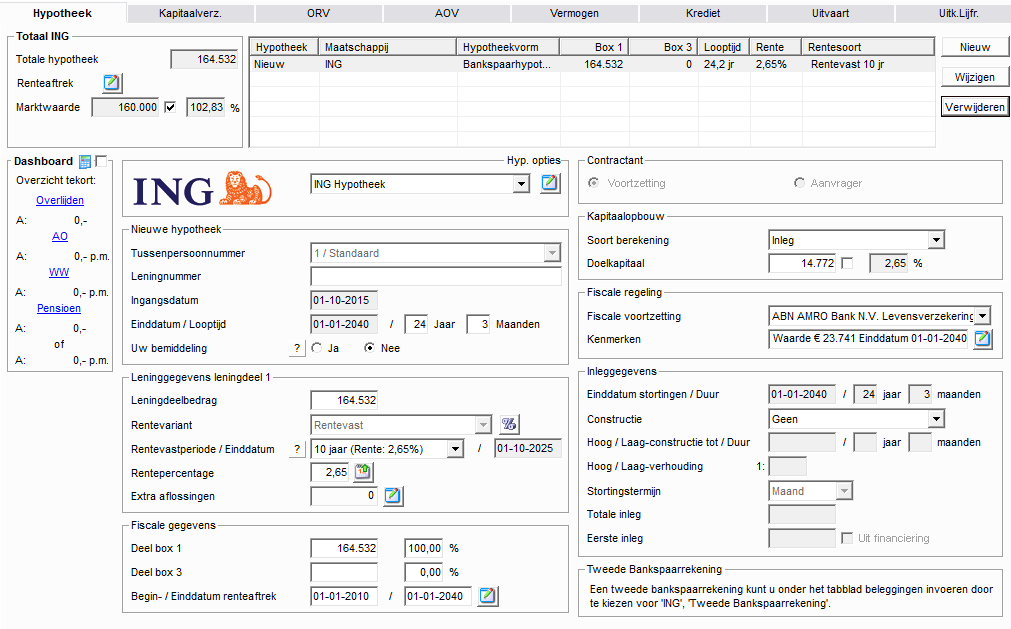1011x629 pixels.
Task: Click the Hypotheekvorm column header
Action: 508,47
